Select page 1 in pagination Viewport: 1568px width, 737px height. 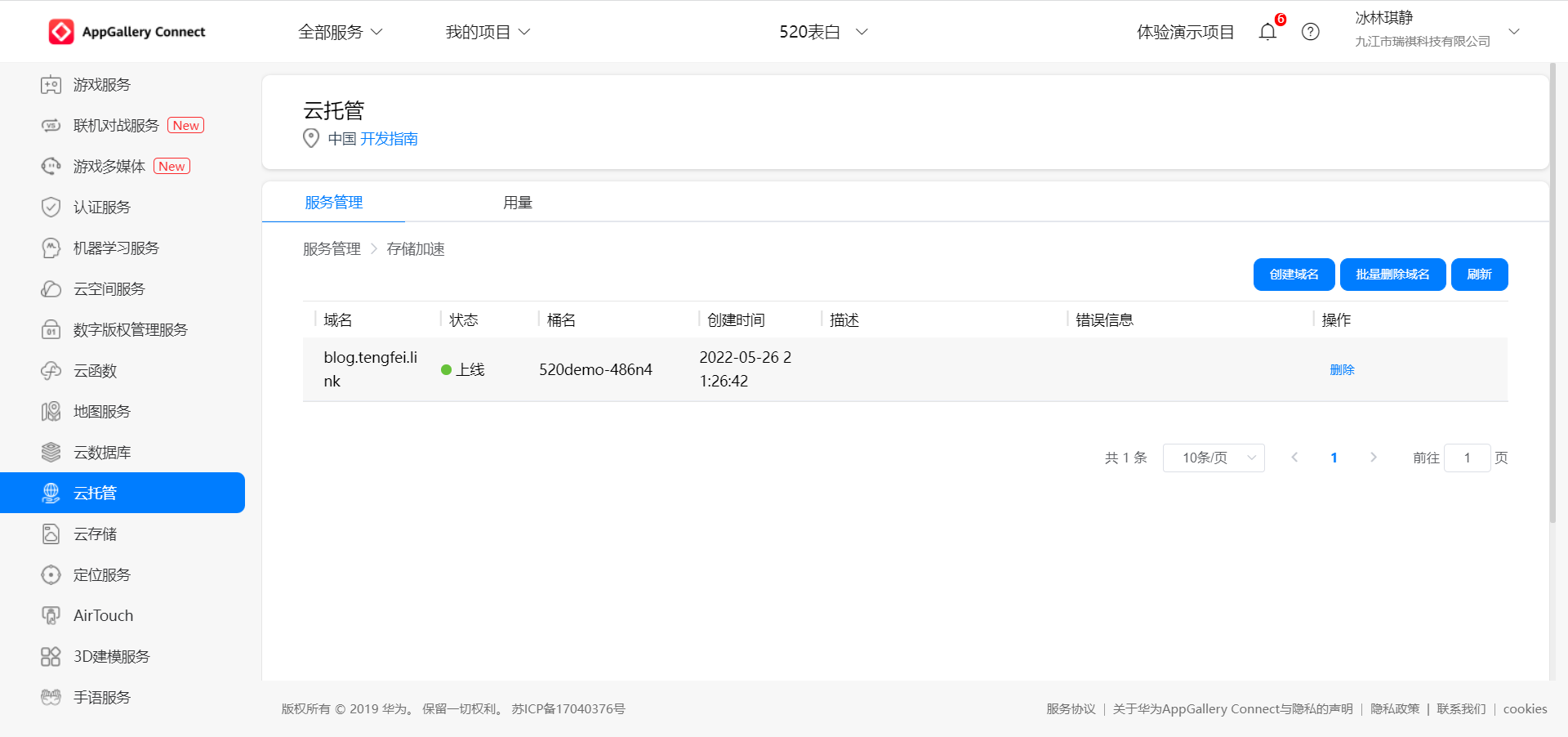tap(1334, 458)
